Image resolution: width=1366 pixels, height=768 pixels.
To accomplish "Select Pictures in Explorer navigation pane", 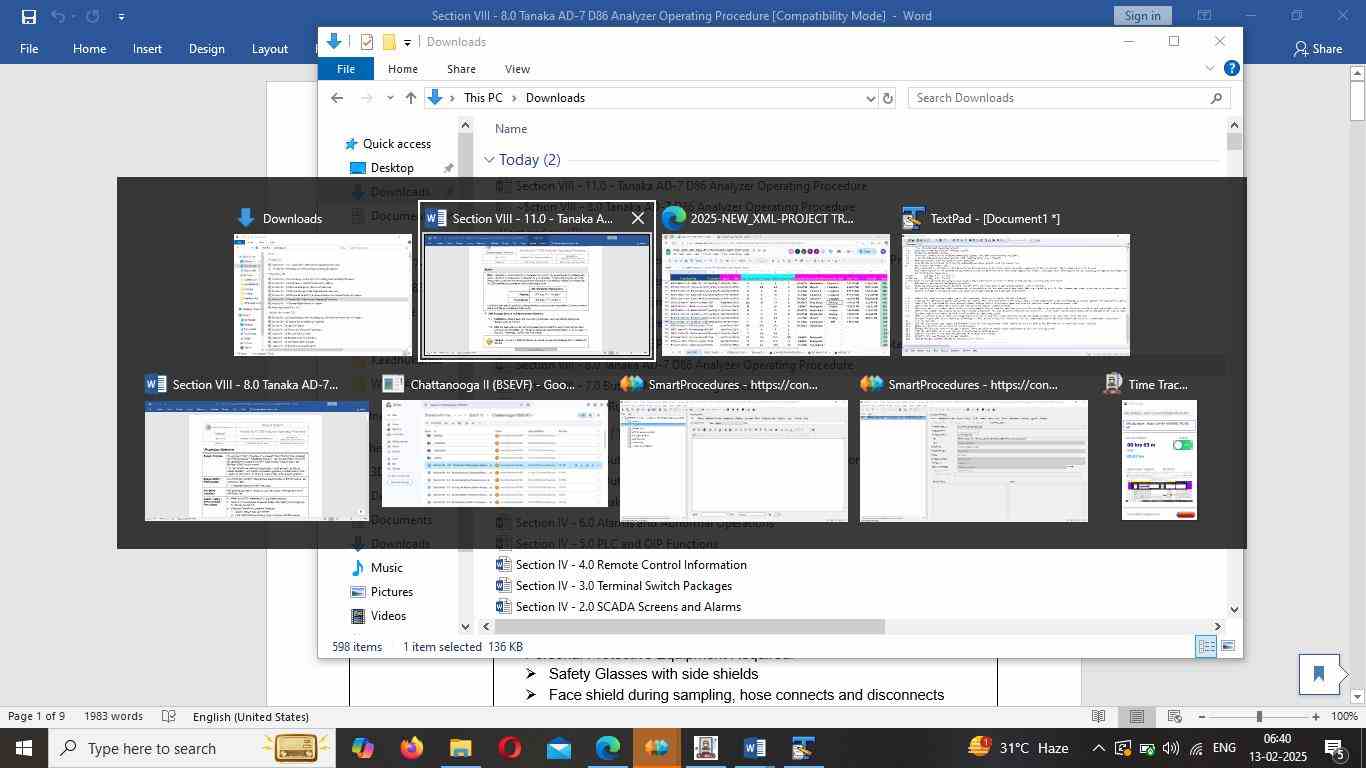I will (x=391, y=592).
